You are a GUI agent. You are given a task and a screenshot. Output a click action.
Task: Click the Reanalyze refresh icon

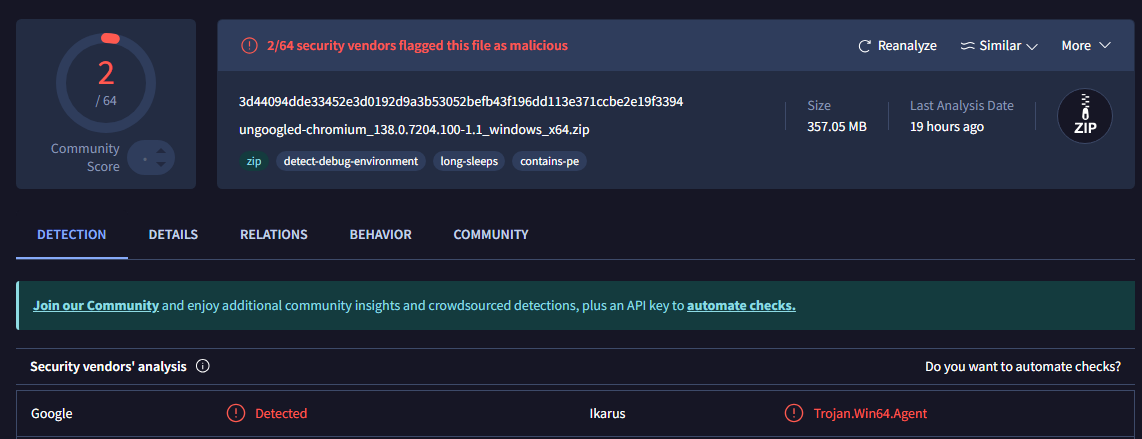click(x=865, y=46)
